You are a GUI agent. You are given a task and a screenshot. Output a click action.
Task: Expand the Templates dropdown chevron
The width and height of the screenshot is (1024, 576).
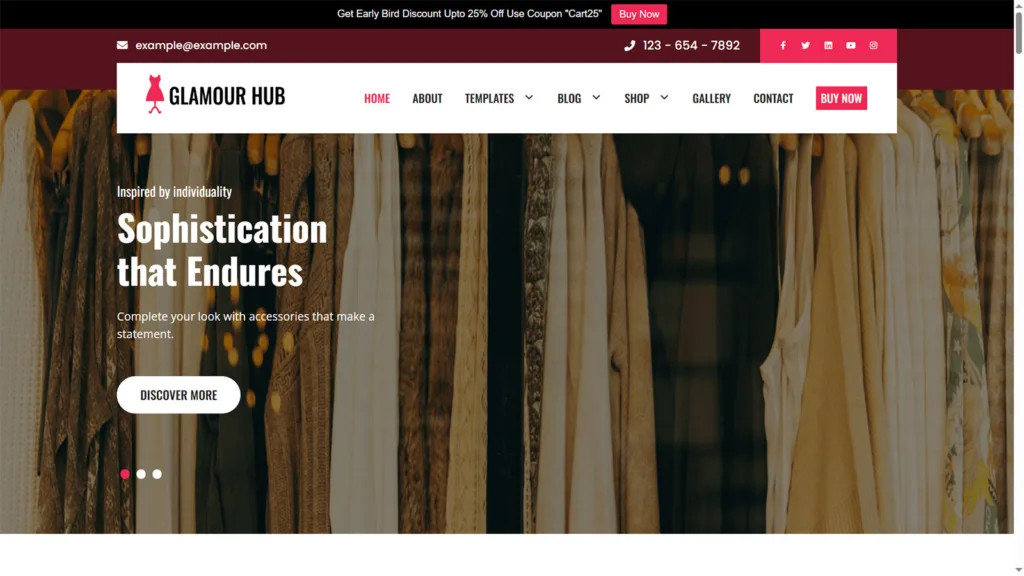[x=529, y=97]
